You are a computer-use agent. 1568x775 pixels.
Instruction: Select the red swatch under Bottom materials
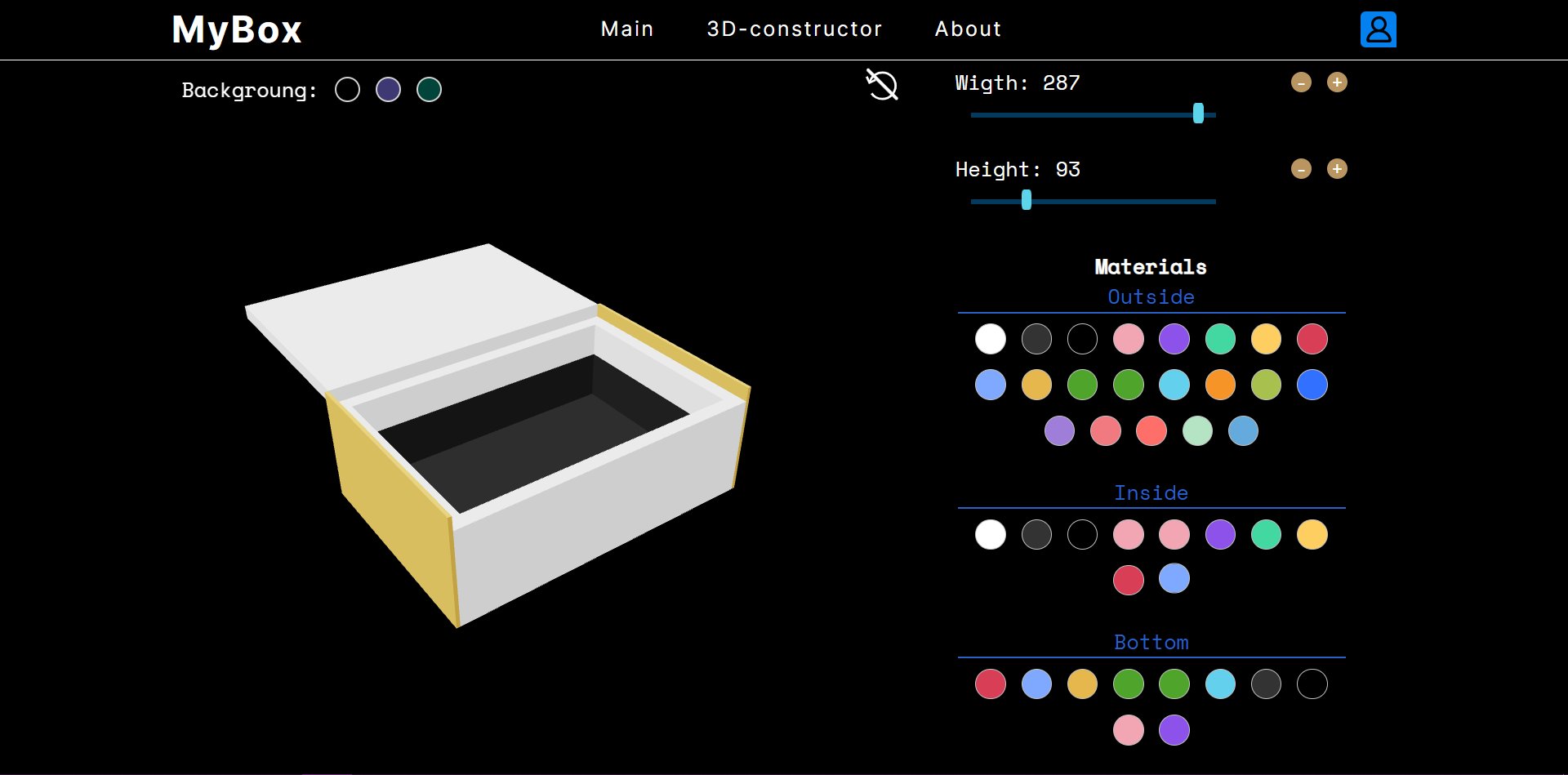(990, 684)
